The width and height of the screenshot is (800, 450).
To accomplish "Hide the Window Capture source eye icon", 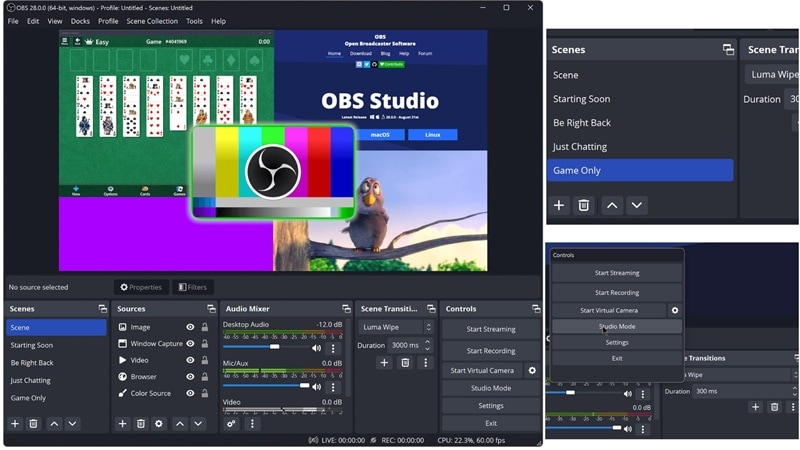I will point(190,344).
